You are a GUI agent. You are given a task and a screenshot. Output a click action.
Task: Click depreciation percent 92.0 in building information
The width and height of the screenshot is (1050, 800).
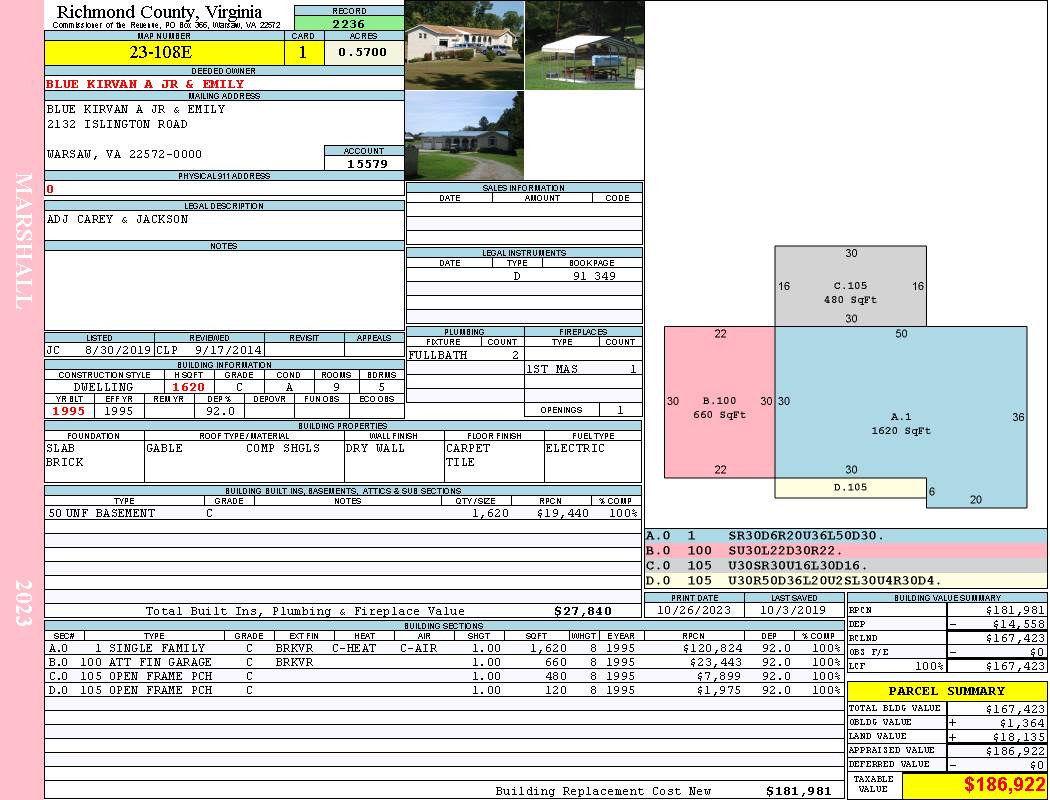[220, 411]
